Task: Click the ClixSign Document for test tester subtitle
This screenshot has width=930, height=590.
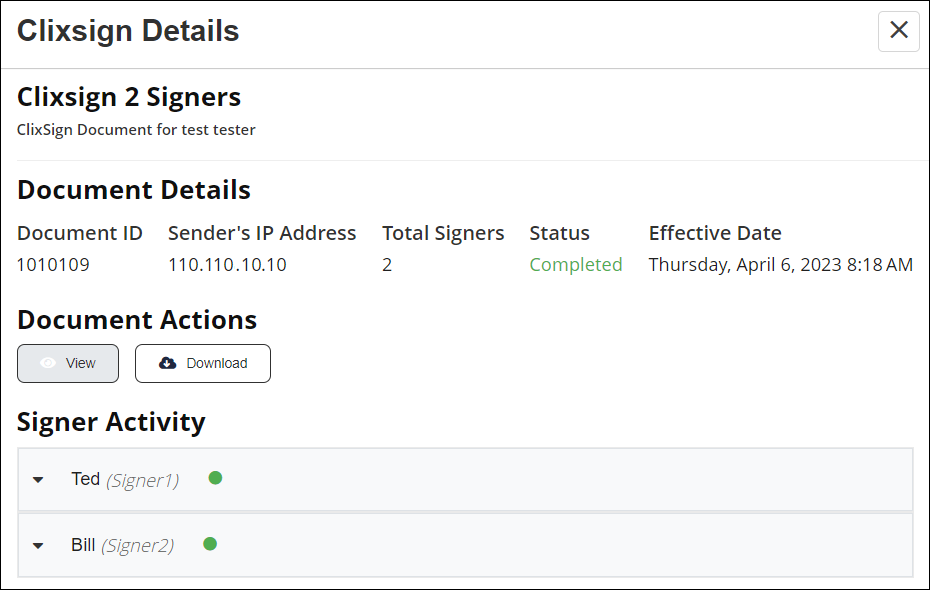Action: (136, 130)
